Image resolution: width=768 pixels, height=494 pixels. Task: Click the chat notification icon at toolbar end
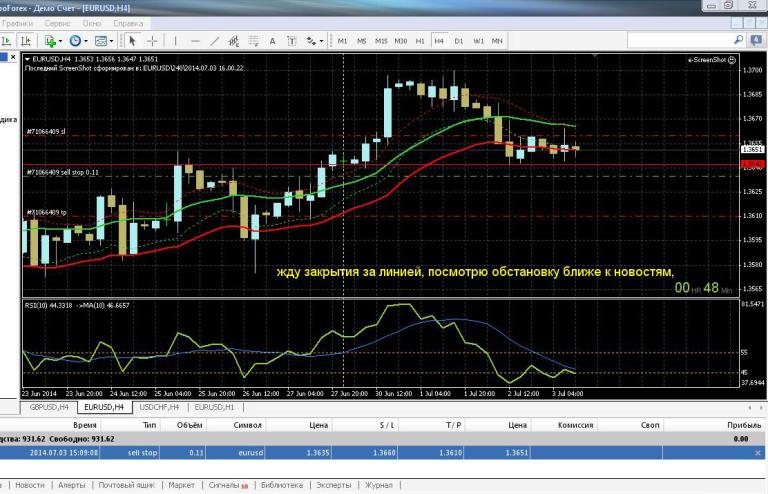click(x=757, y=41)
